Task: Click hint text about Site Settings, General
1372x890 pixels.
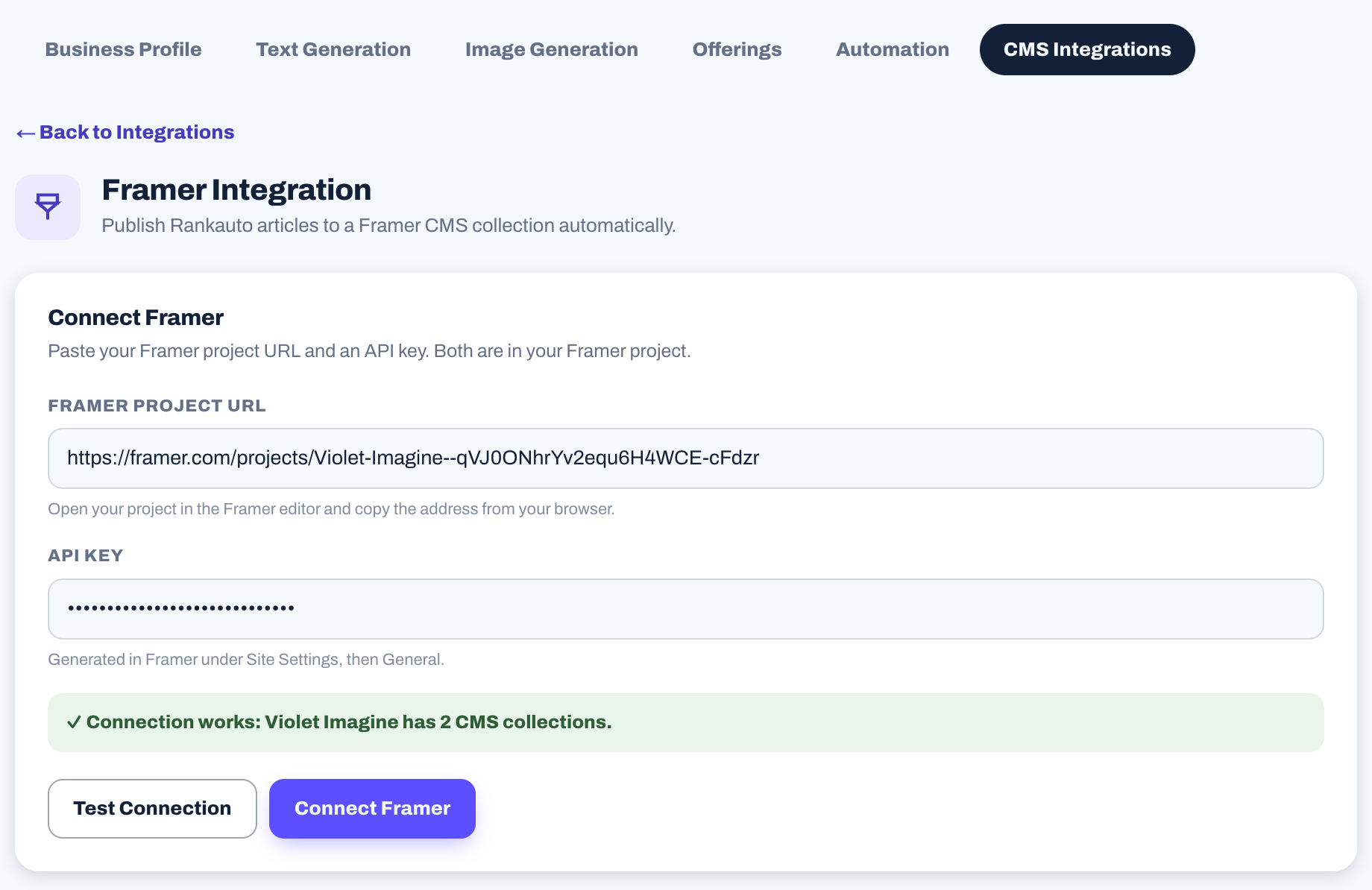Action: pos(246,660)
